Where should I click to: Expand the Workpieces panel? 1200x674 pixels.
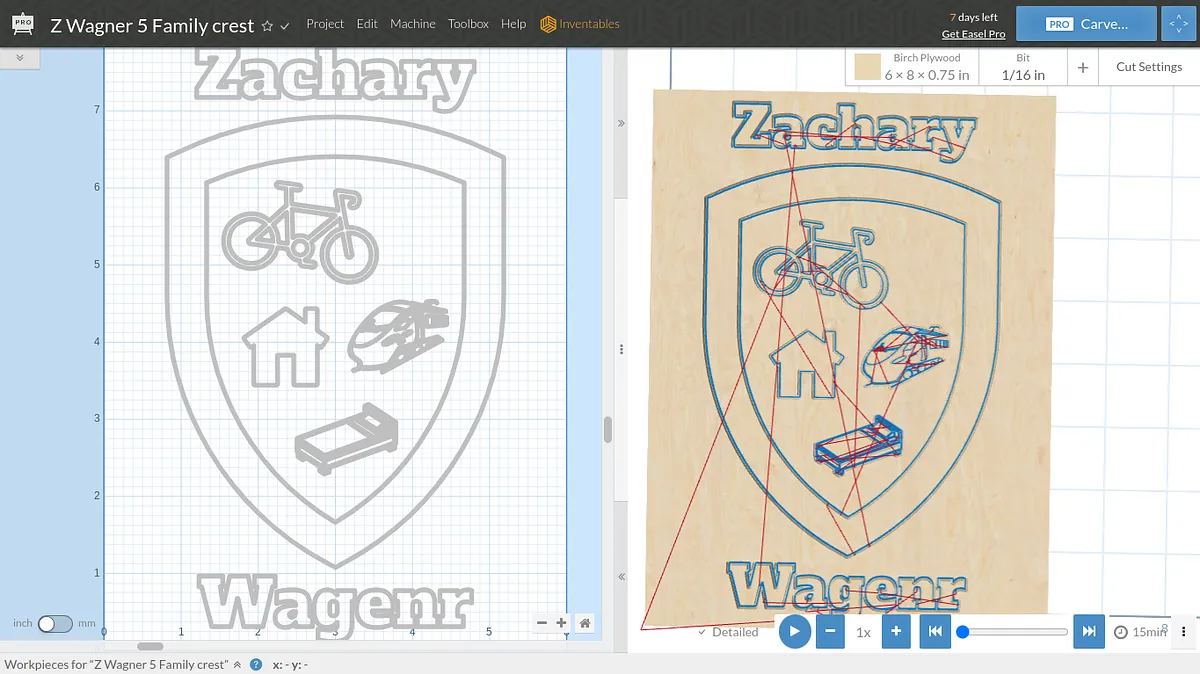click(237, 665)
